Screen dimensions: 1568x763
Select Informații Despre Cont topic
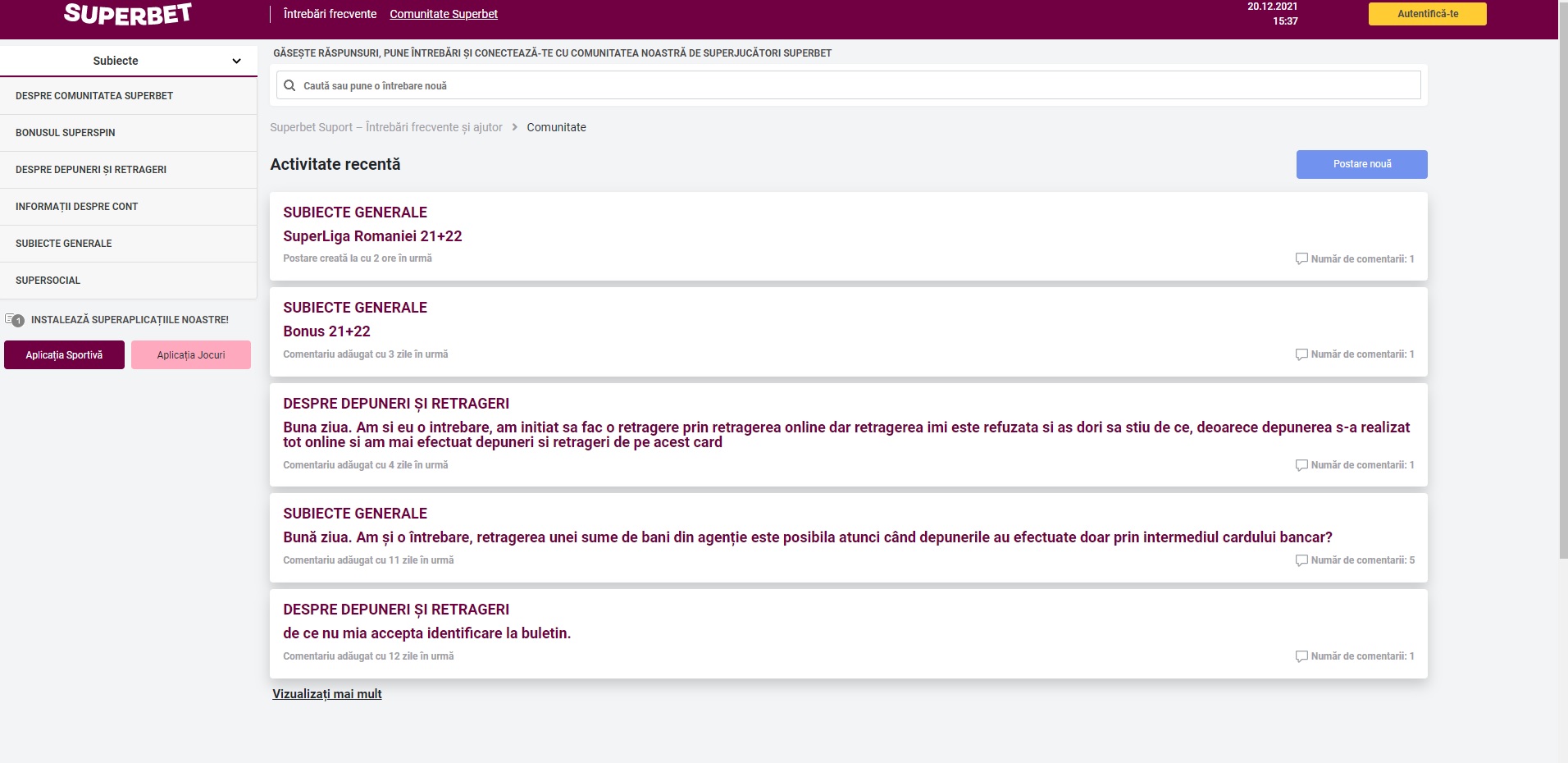[x=129, y=207]
